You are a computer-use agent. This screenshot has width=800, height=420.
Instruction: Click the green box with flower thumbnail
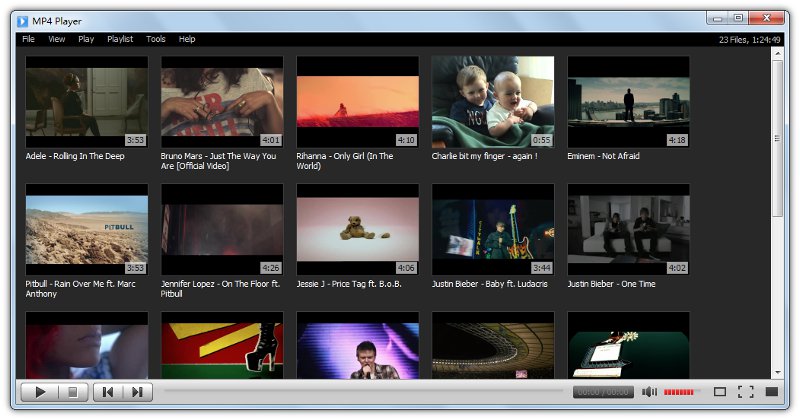(x=629, y=345)
